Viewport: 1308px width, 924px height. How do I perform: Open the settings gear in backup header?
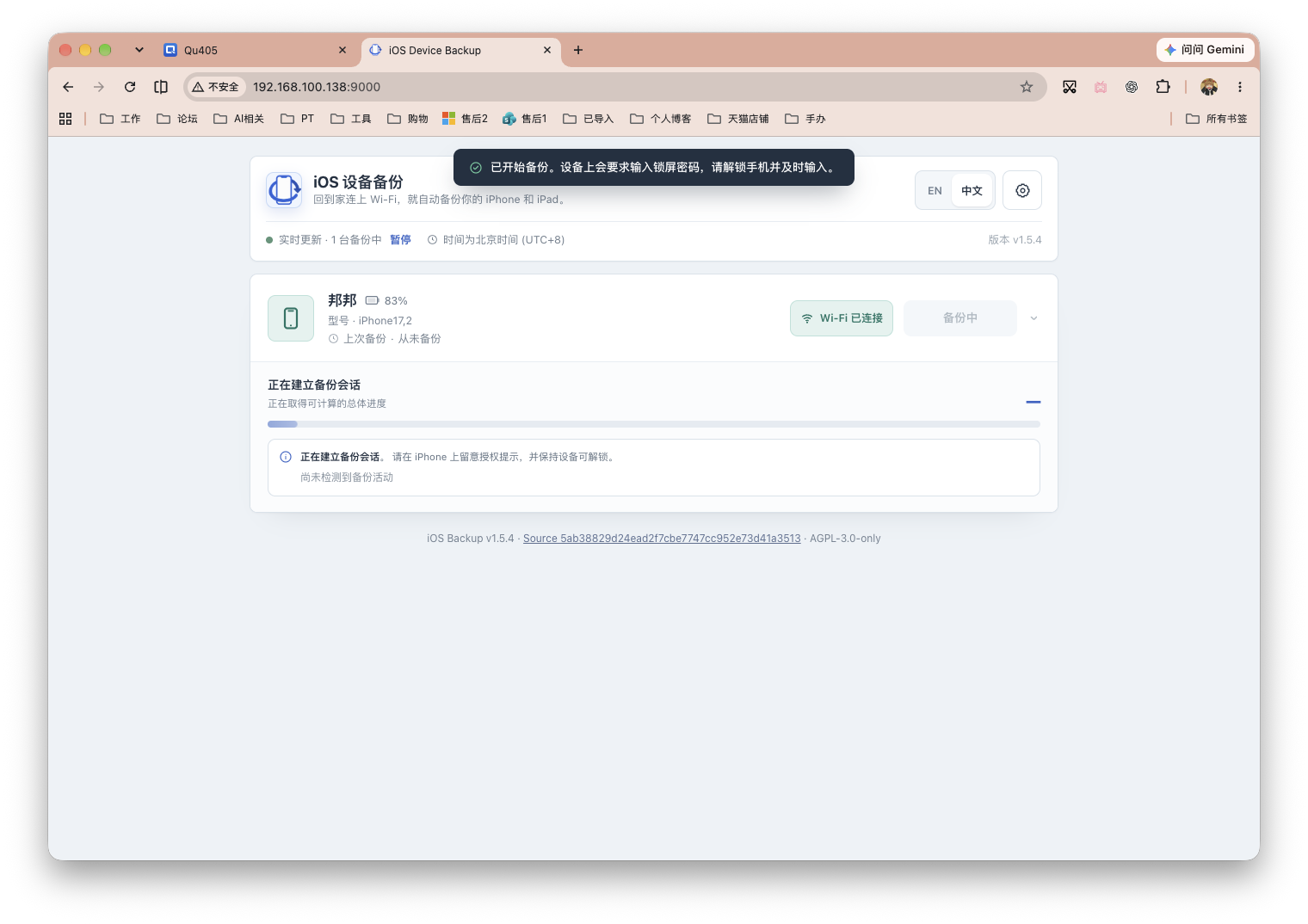click(x=1022, y=190)
